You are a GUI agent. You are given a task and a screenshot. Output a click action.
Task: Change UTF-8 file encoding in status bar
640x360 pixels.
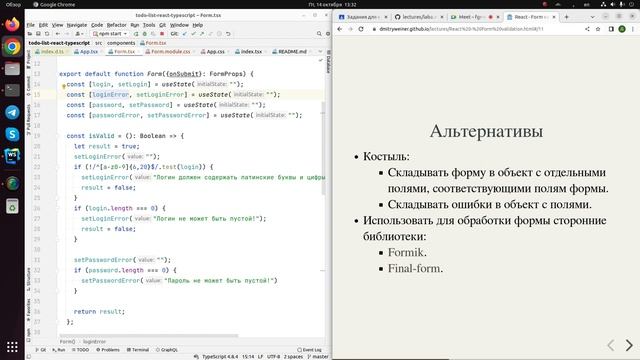pos(273,357)
